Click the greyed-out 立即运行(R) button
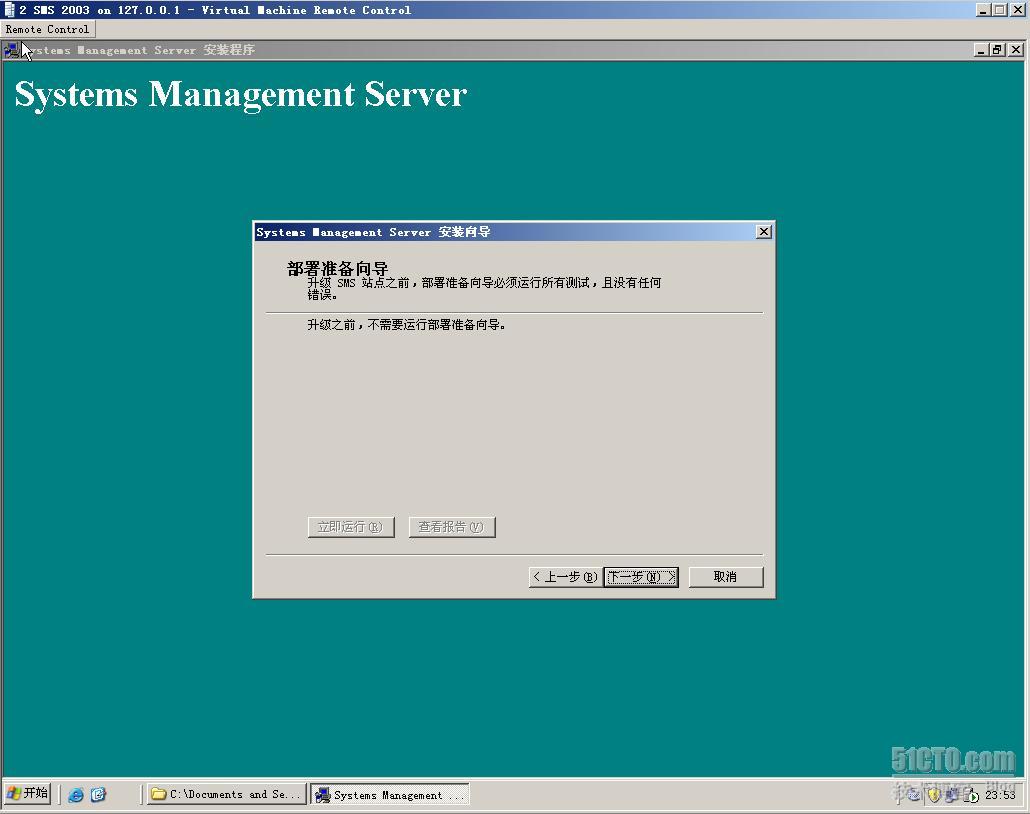Viewport: 1030px width, 814px height. tap(351, 527)
